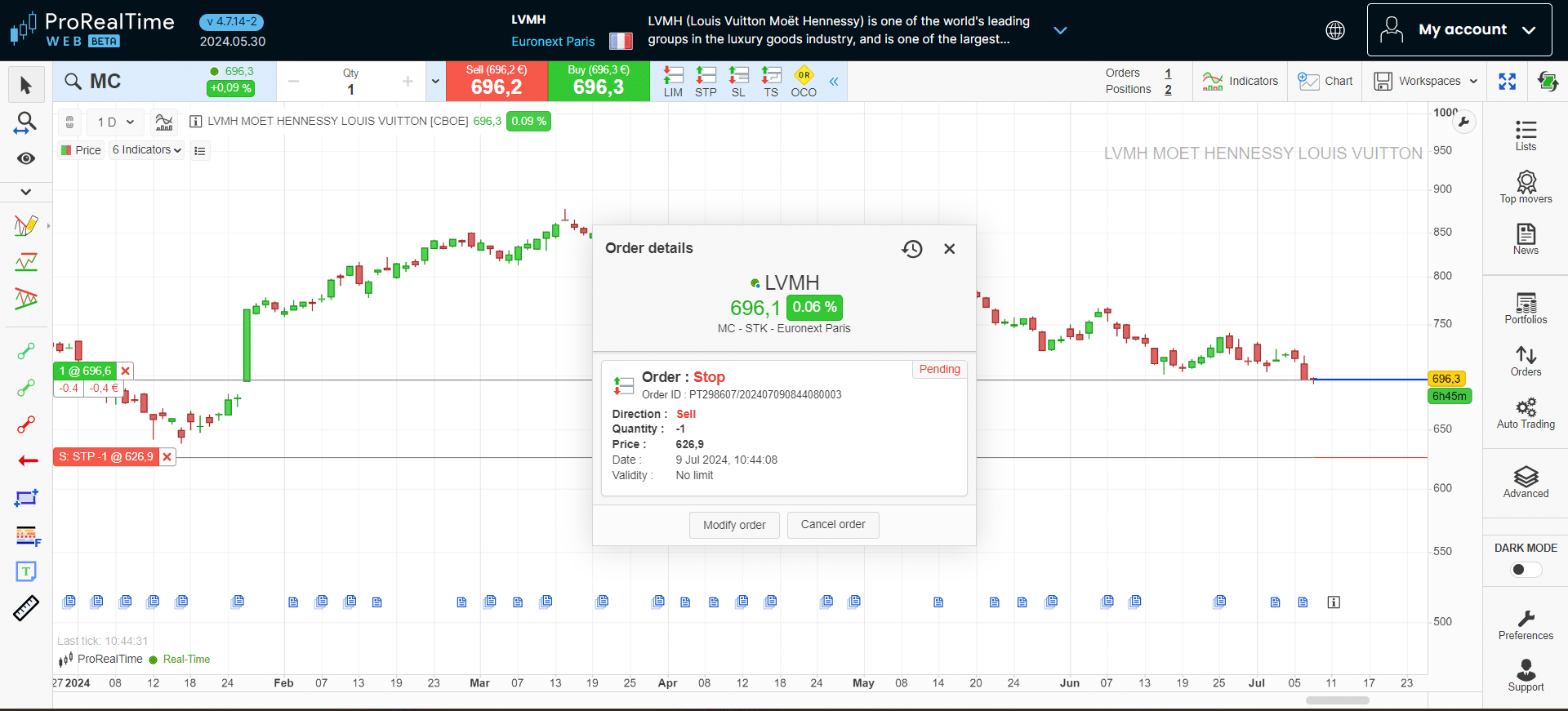This screenshot has height=711, width=1568.
Task: Open the 1 D timeframe dropdown
Action: pyautogui.click(x=115, y=122)
